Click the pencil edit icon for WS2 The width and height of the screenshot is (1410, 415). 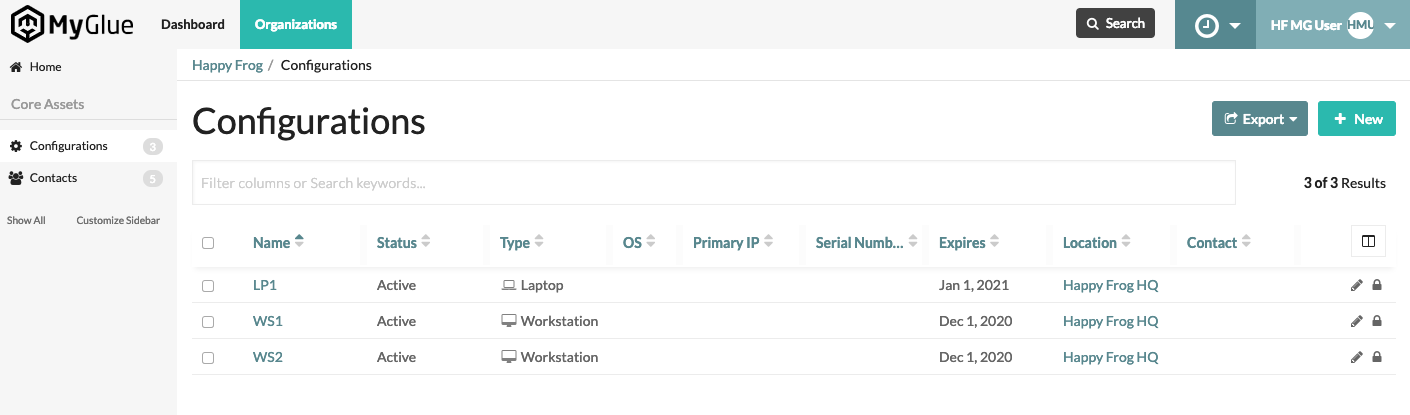point(1356,357)
